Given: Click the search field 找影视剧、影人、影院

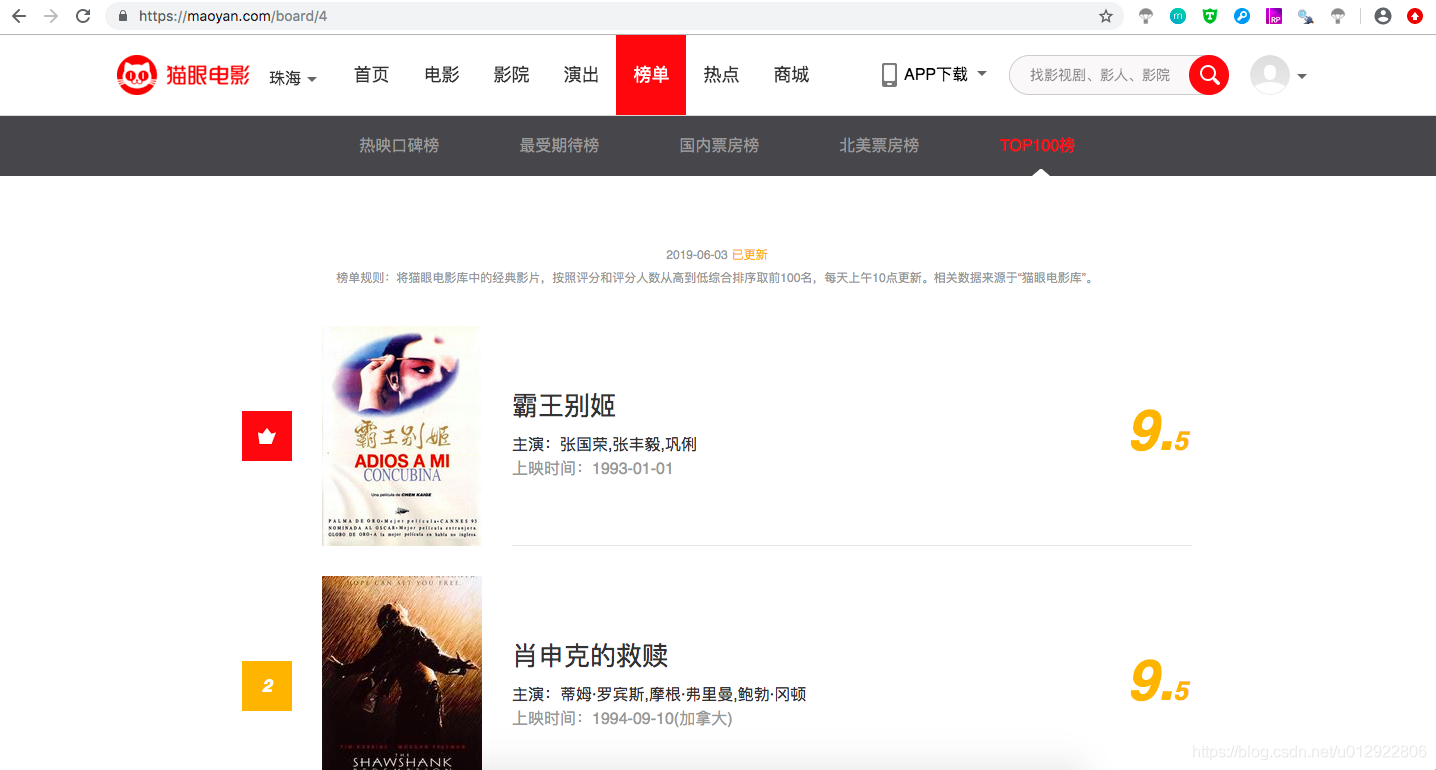Looking at the screenshot, I should coord(1100,75).
